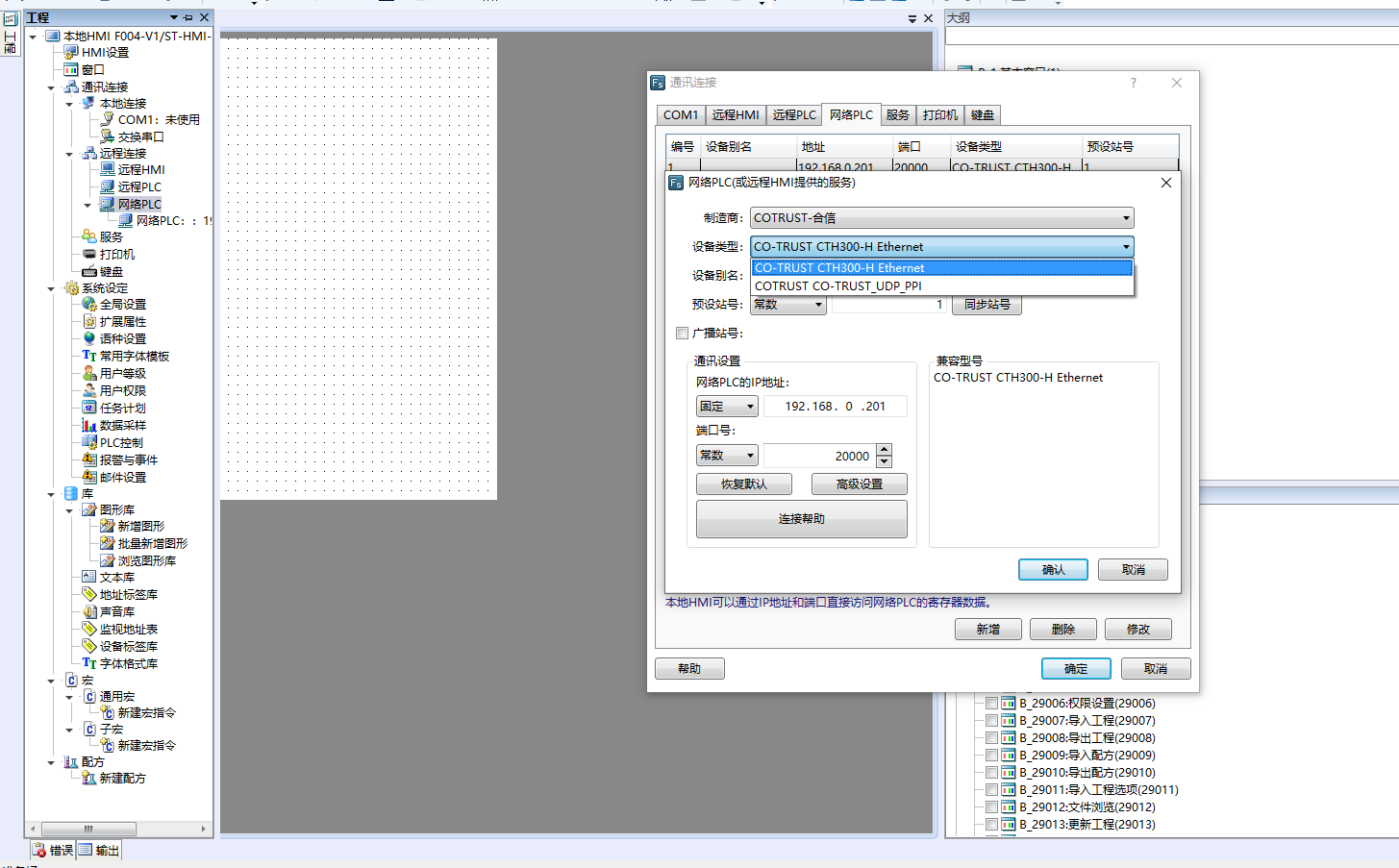The width and height of the screenshot is (1399, 868).
Task: Click the 用户权限 icon
Action: [x=89, y=390]
